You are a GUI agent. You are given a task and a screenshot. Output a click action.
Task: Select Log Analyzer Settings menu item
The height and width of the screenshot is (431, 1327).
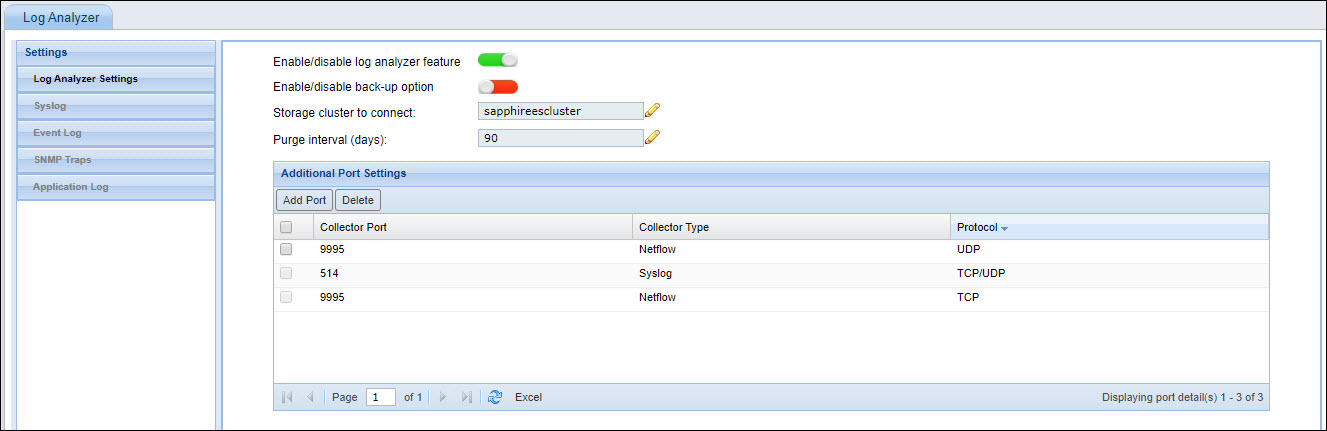point(116,79)
